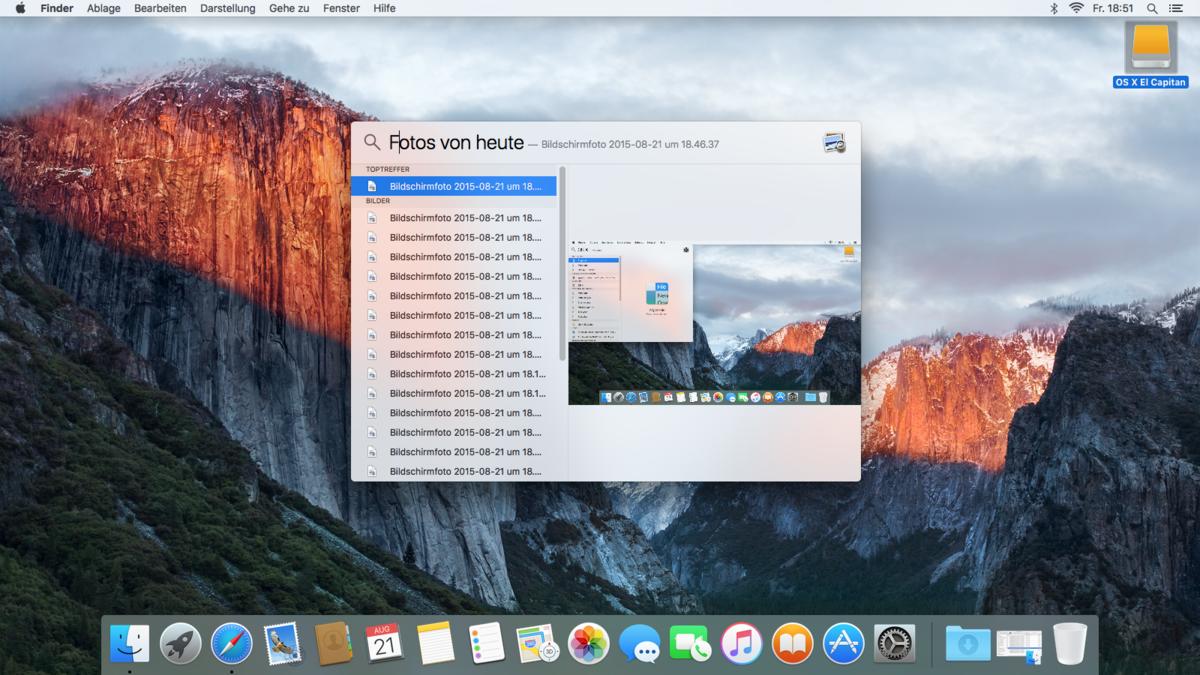Click Spotlight results list scrollbar
This screenshot has width=1200, height=675.
click(562, 264)
